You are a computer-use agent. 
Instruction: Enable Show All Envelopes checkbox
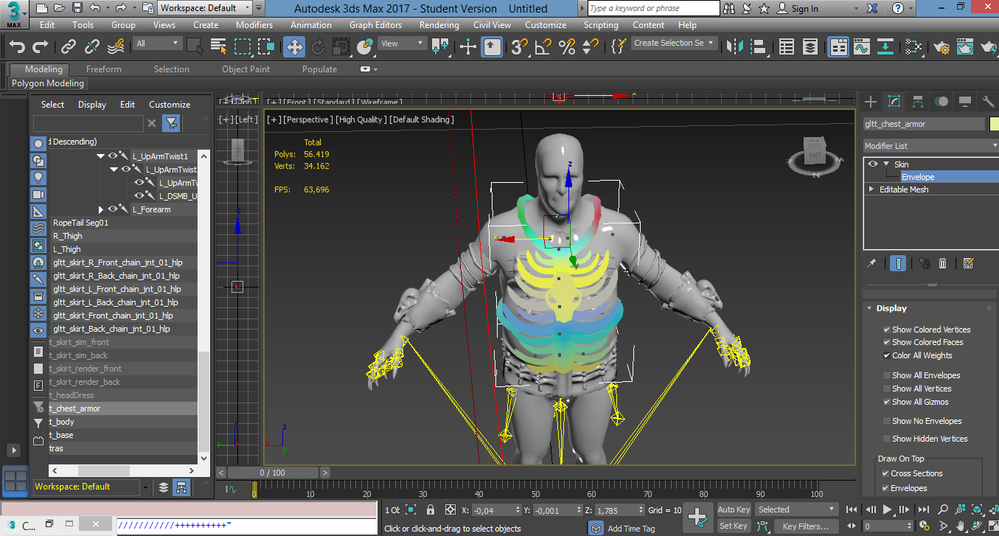pos(886,375)
